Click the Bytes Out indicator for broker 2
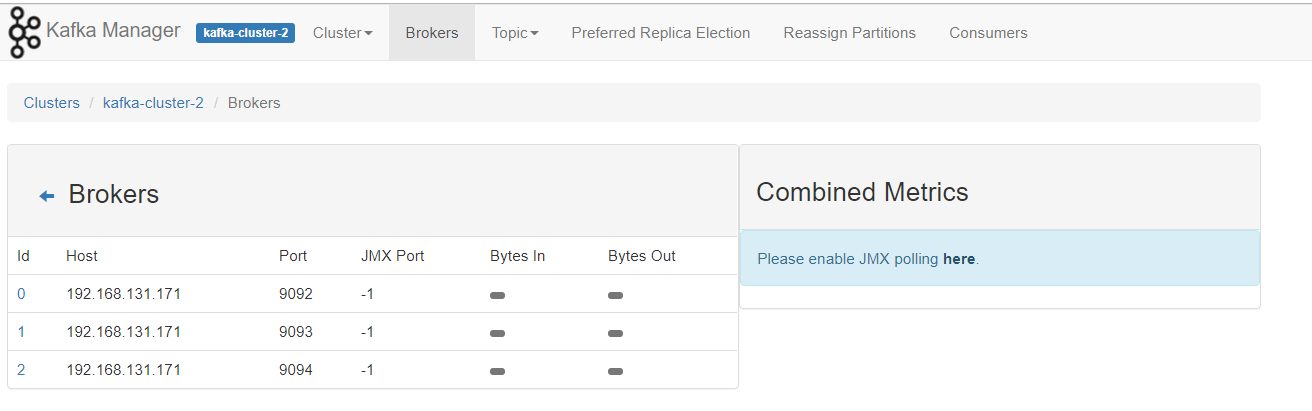Viewport: 1312px width, 411px height. pos(615,371)
